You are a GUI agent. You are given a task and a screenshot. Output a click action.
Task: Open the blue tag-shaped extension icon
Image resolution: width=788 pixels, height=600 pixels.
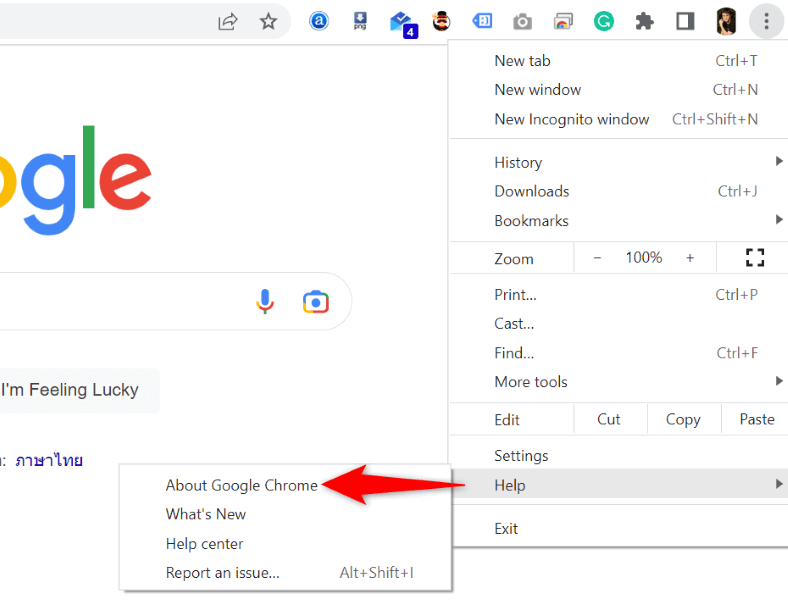click(482, 21)
